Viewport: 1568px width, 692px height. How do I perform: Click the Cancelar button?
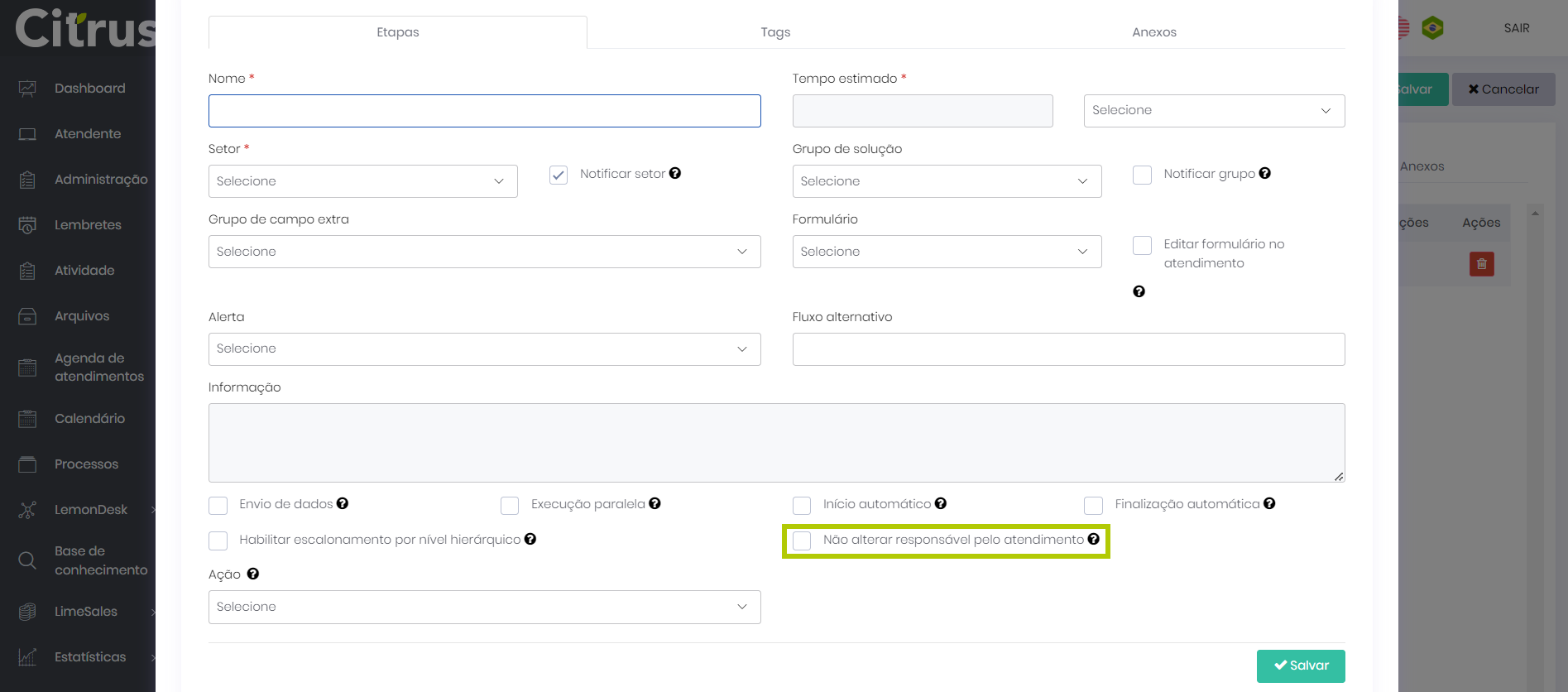1503,89
